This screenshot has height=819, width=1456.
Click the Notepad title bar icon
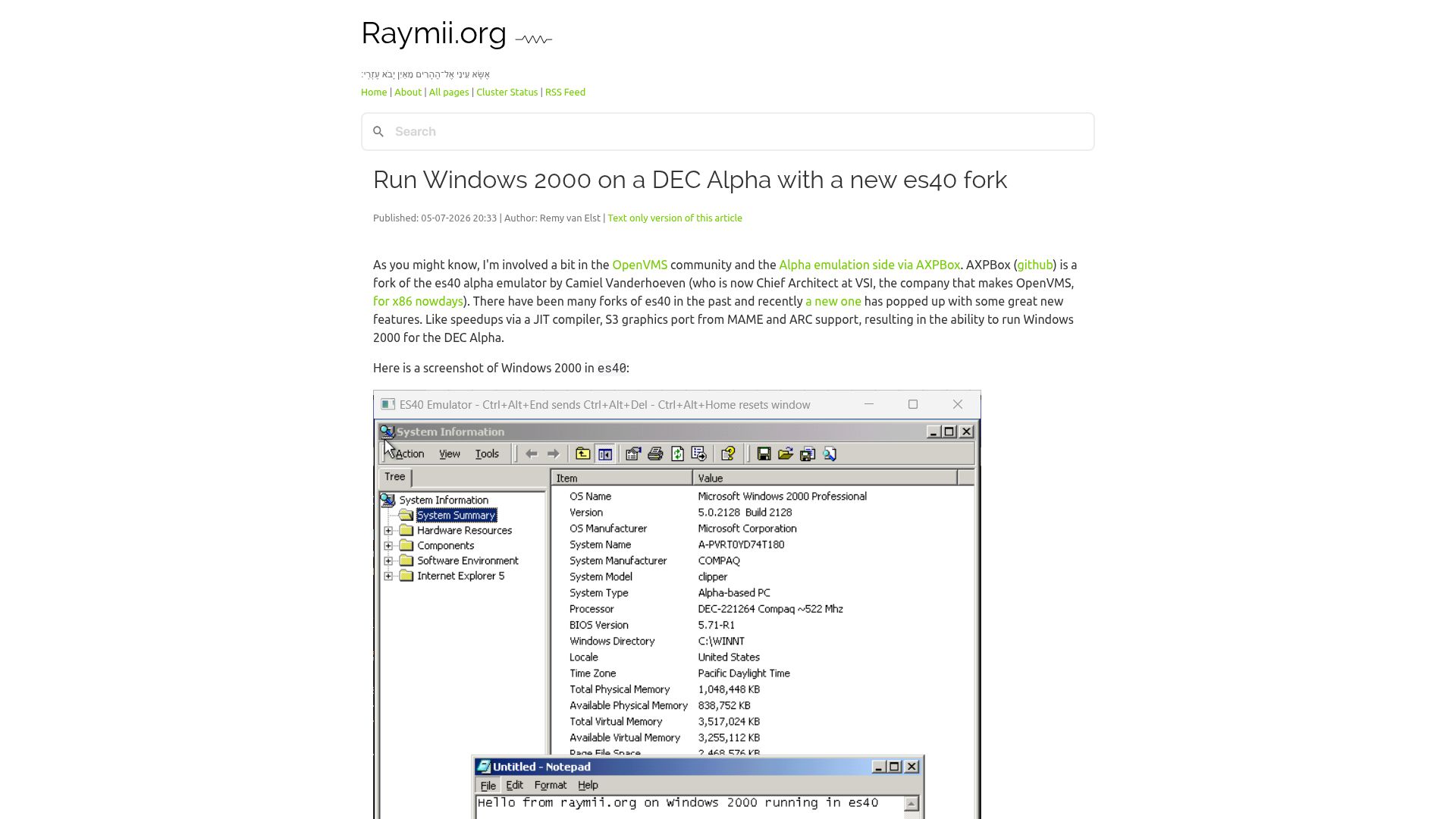(x=484, y=767)
